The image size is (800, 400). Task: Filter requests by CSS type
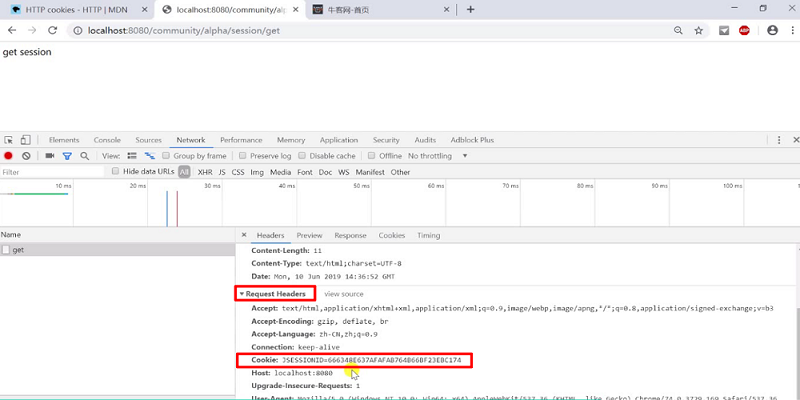tap(238, 172)
